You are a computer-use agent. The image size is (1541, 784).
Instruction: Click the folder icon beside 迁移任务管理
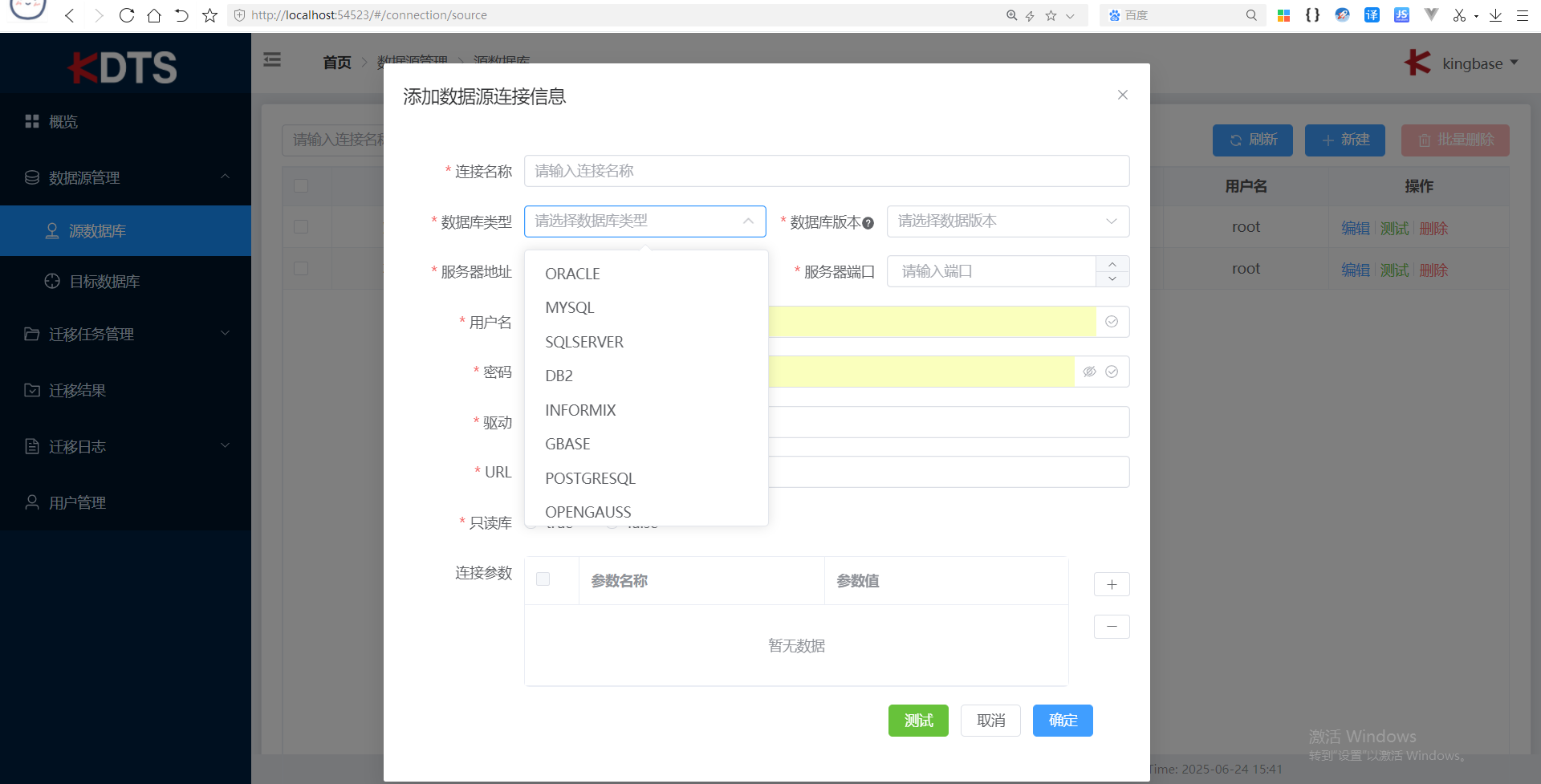pos(32,334)
